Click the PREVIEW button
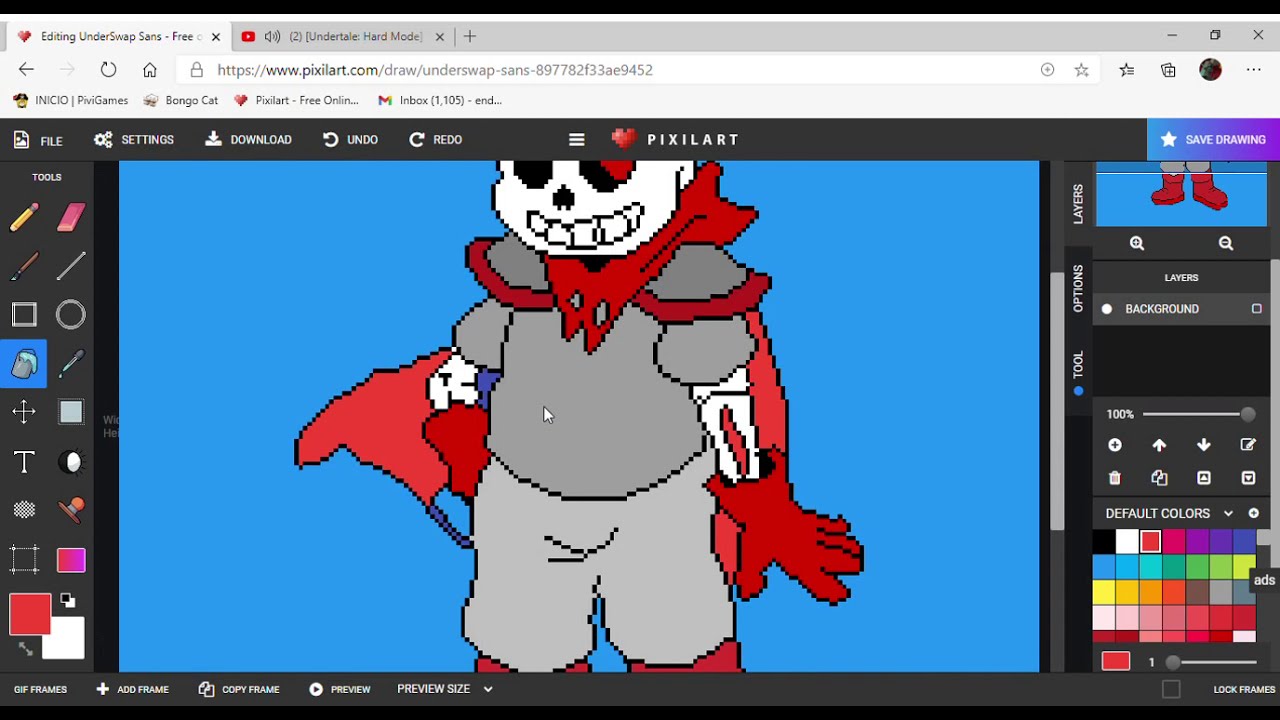The width and height of the screenshot is (1280, 720). (x=340, y=689)
